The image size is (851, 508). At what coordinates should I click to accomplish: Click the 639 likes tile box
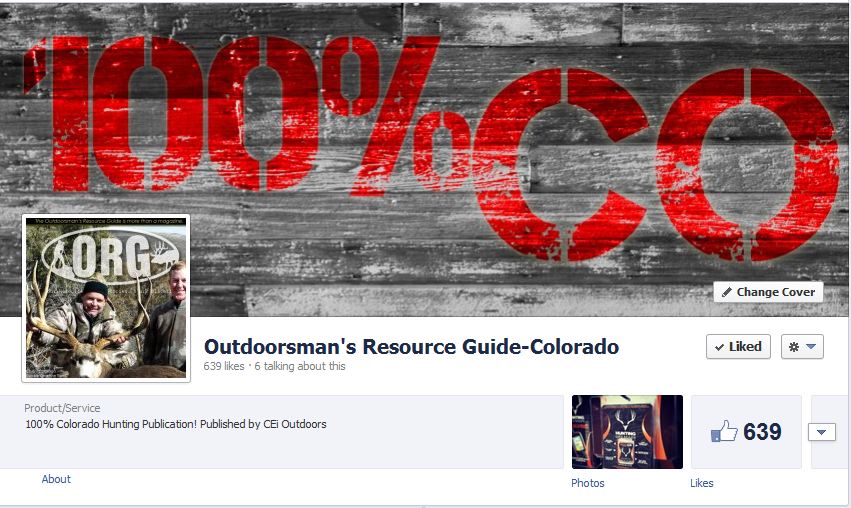click(746, 431)
